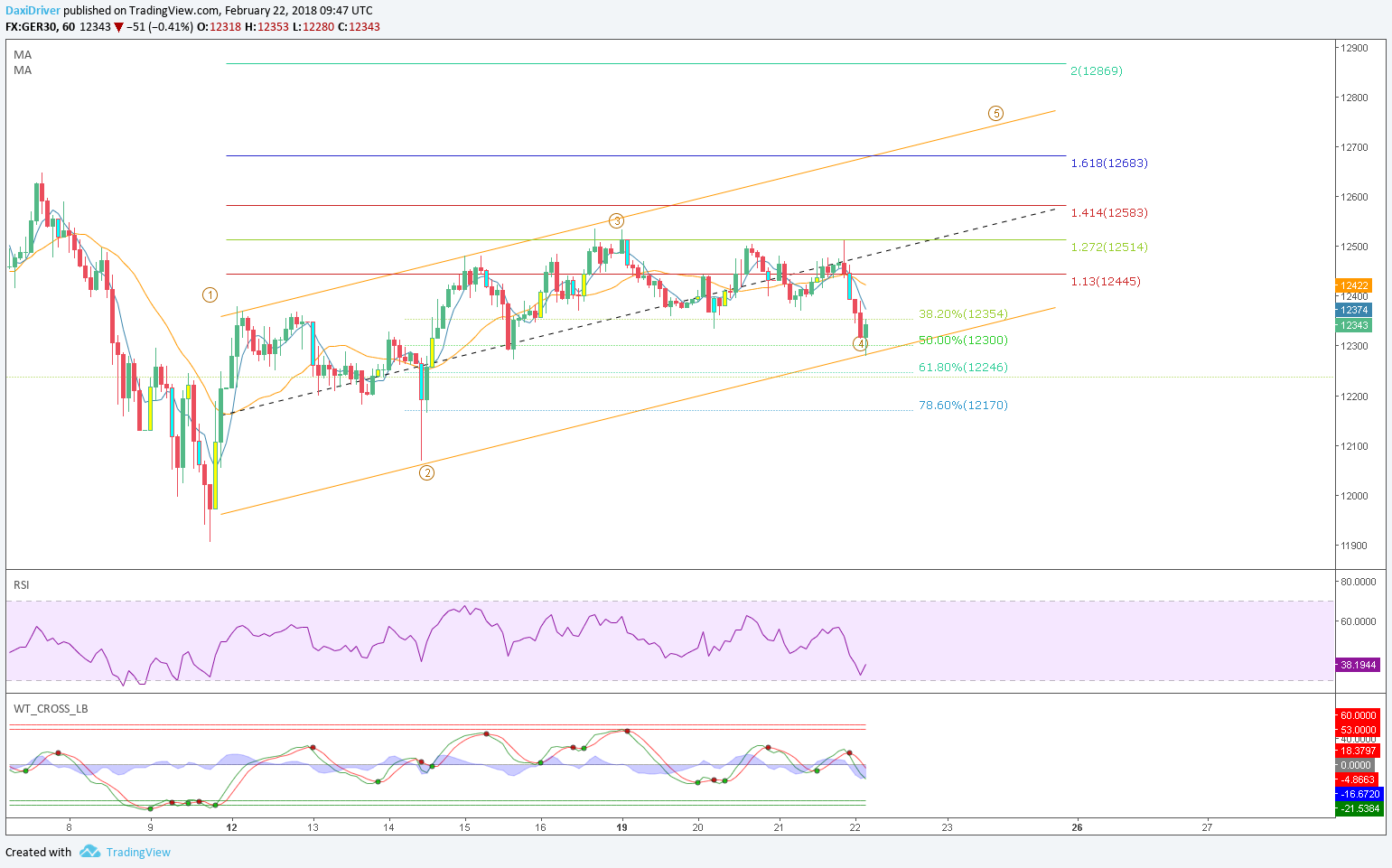Screen dimensions: 1392x868
Task: Click the red 18.3797 WT value tag
Action: pos(1358,751)
